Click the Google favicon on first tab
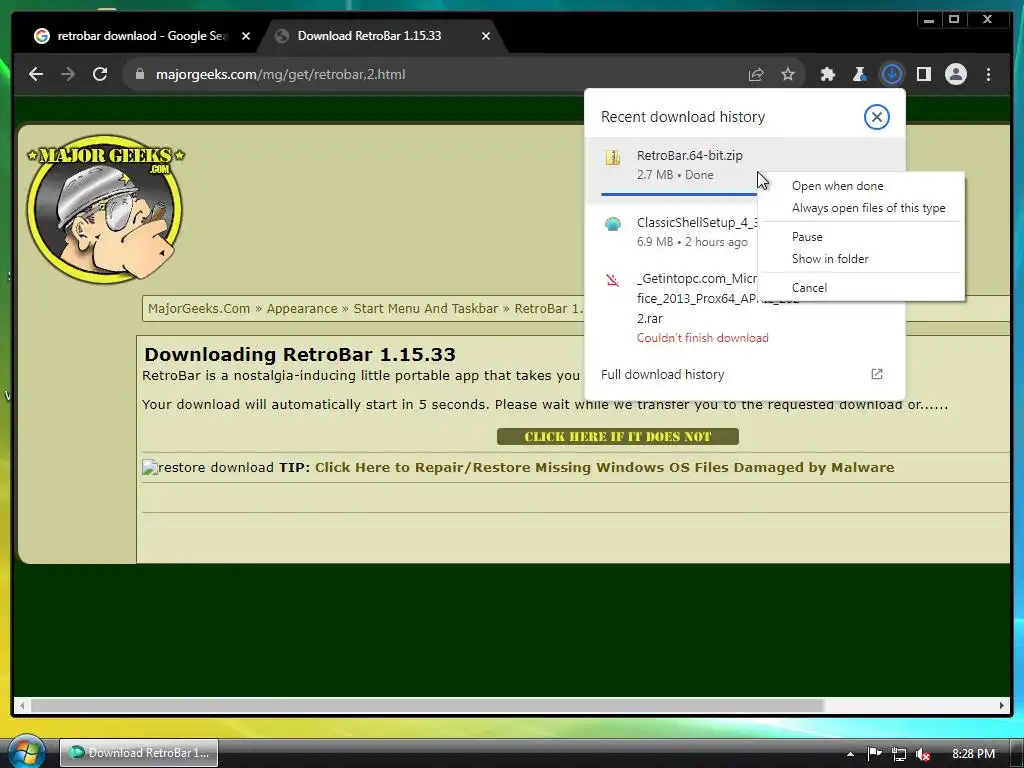The width and height of the screenshot is (1024, 768). 42,36
